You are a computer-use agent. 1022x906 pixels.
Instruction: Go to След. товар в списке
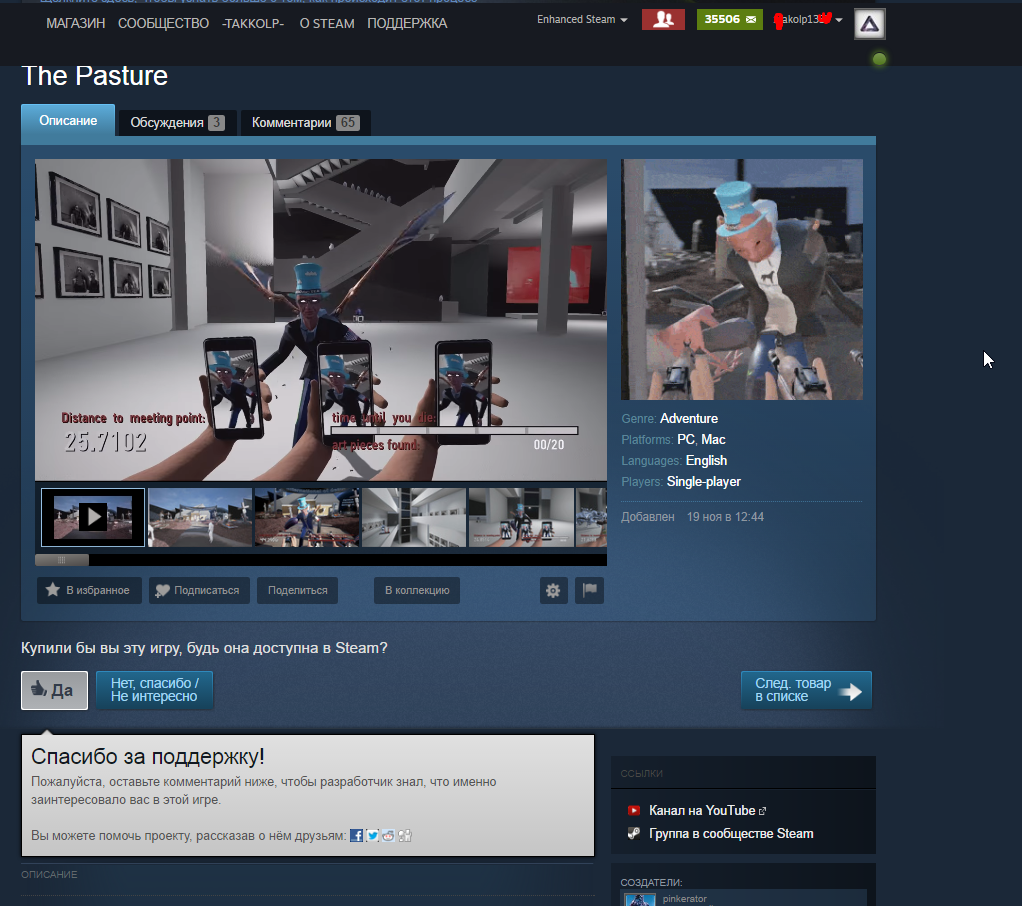coord(806,690)
